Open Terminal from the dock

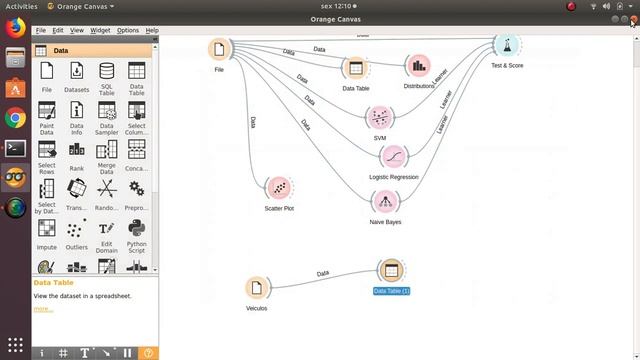click(x=15, y=149)
